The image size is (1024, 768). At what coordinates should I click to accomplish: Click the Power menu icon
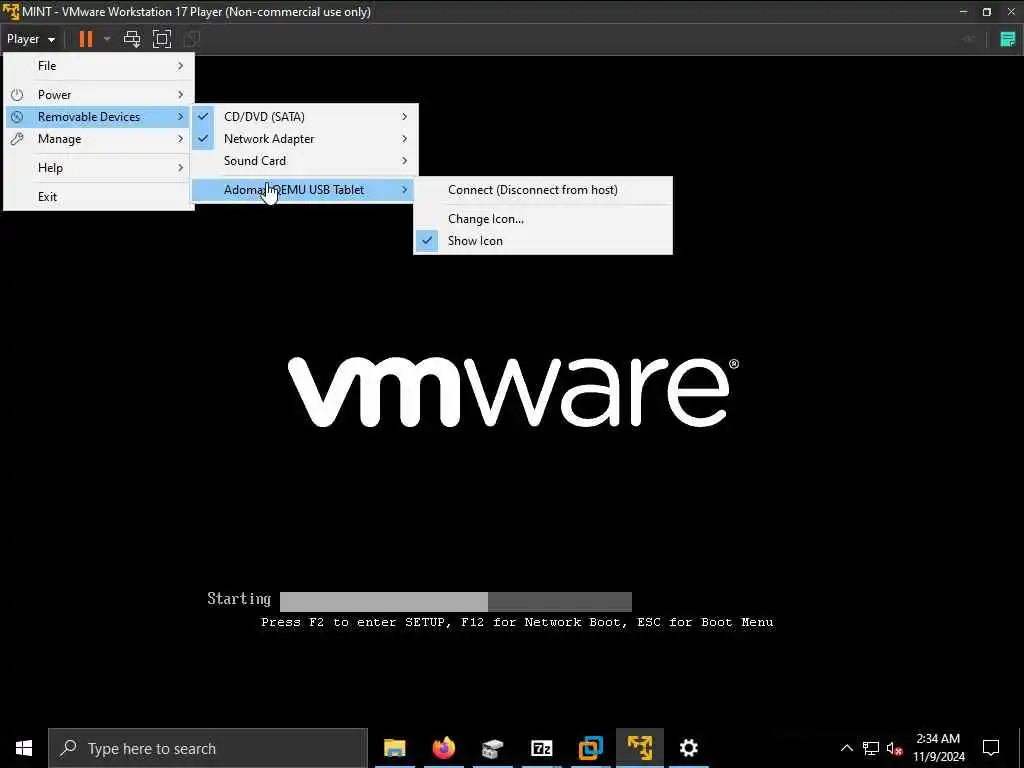click(x=17, y=95)
